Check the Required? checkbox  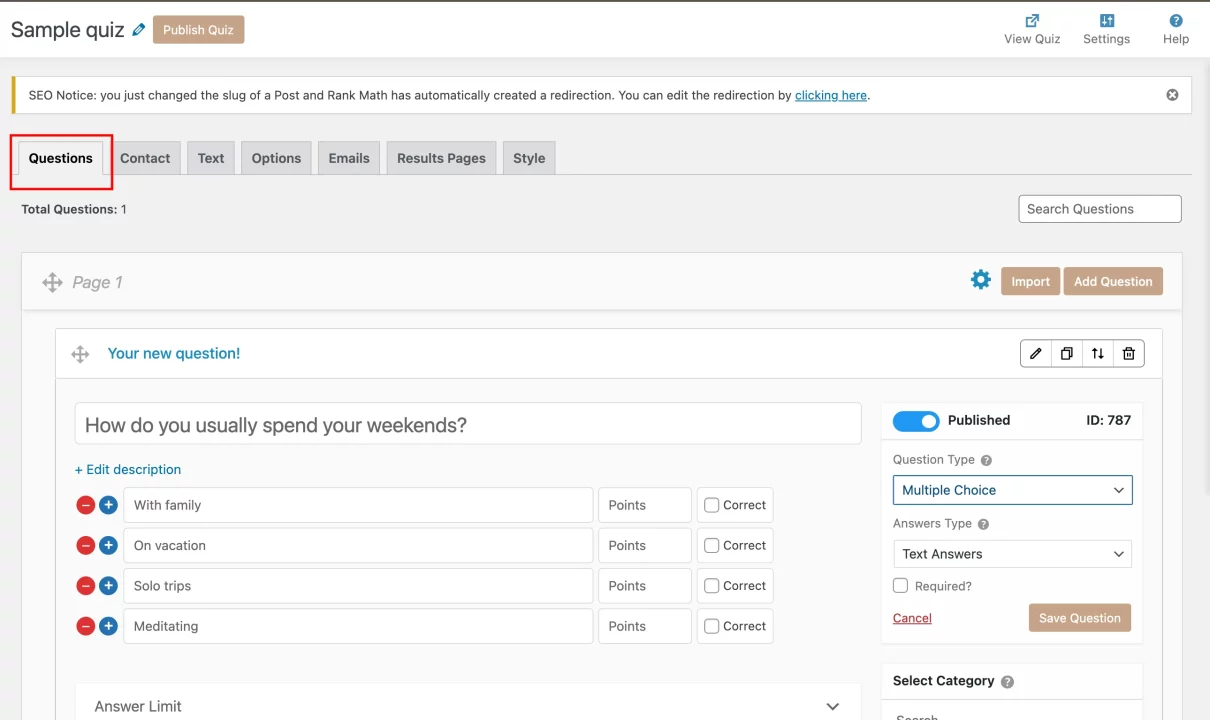[901, 586]
